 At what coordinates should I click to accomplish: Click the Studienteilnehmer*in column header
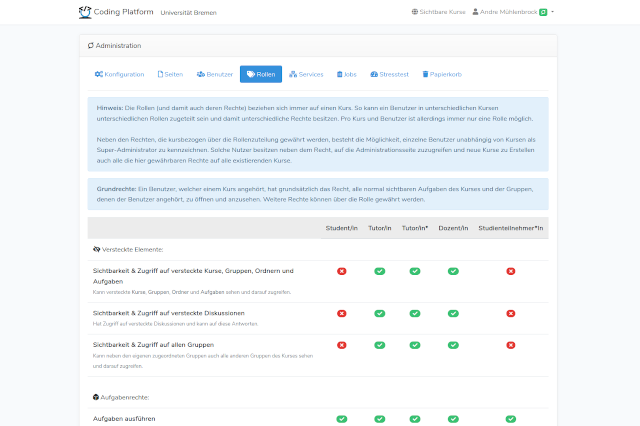click(x=511, y=228)
